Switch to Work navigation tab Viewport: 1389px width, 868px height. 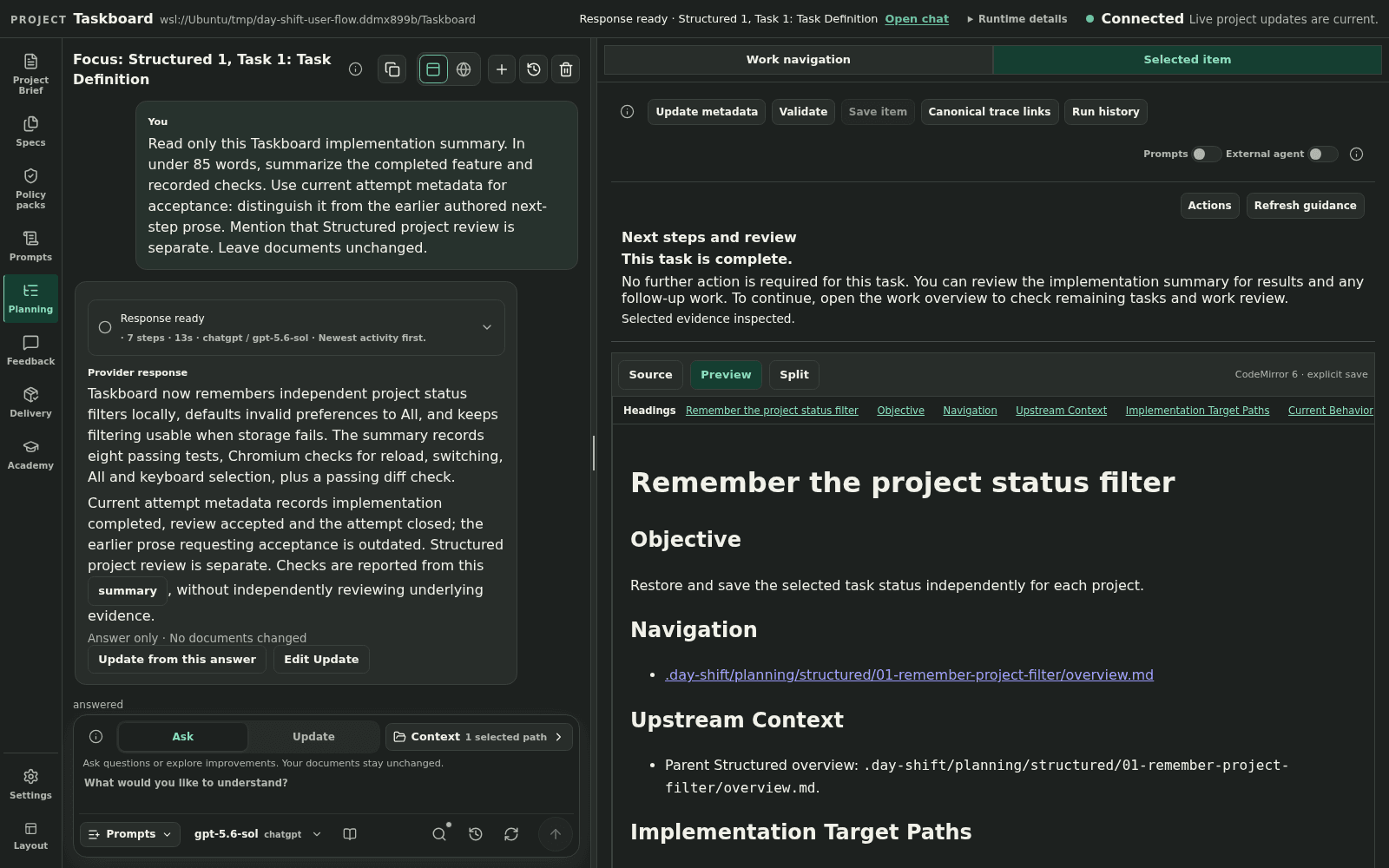[x=799, y=60]
